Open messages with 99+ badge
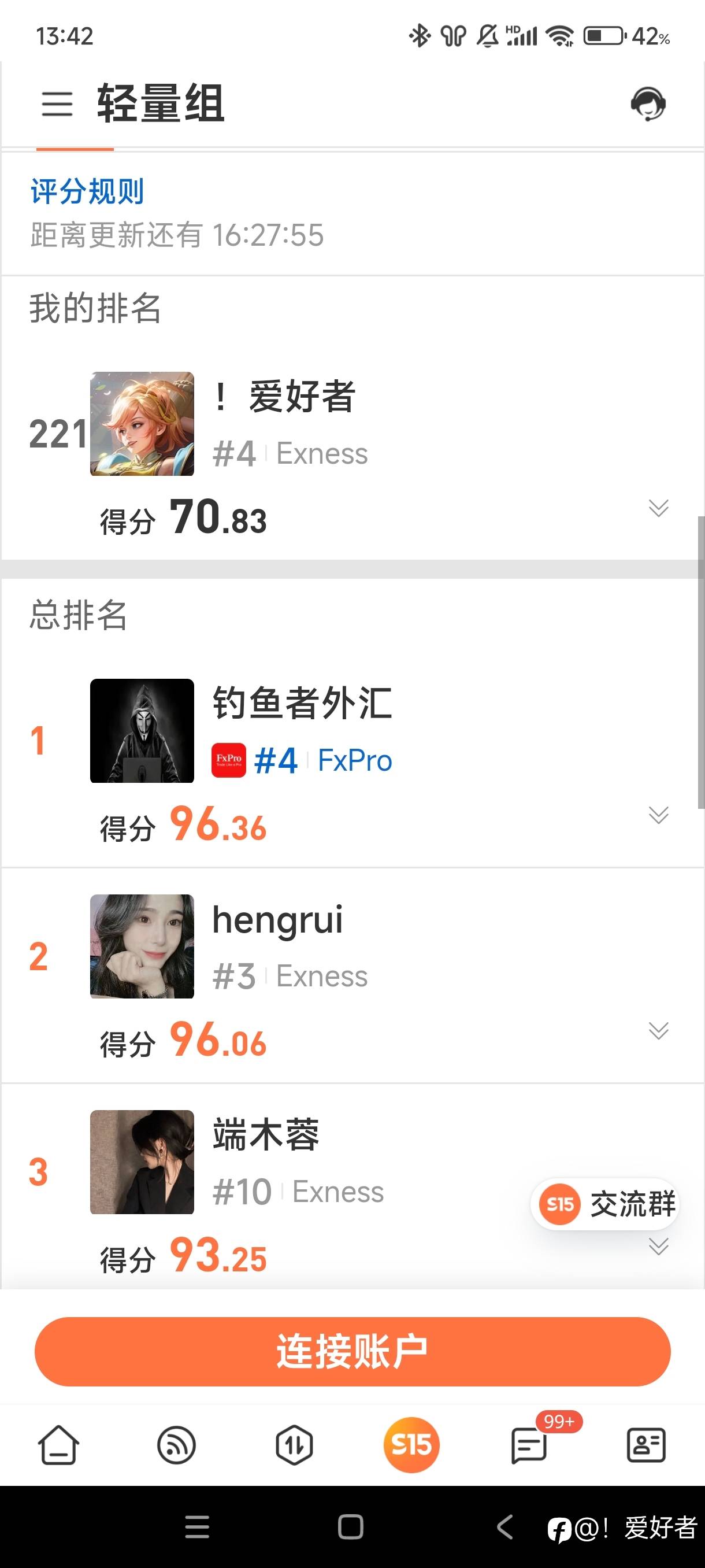Image resolution: width=705 pixels, height=1568 pixels. coord(529,1444)
